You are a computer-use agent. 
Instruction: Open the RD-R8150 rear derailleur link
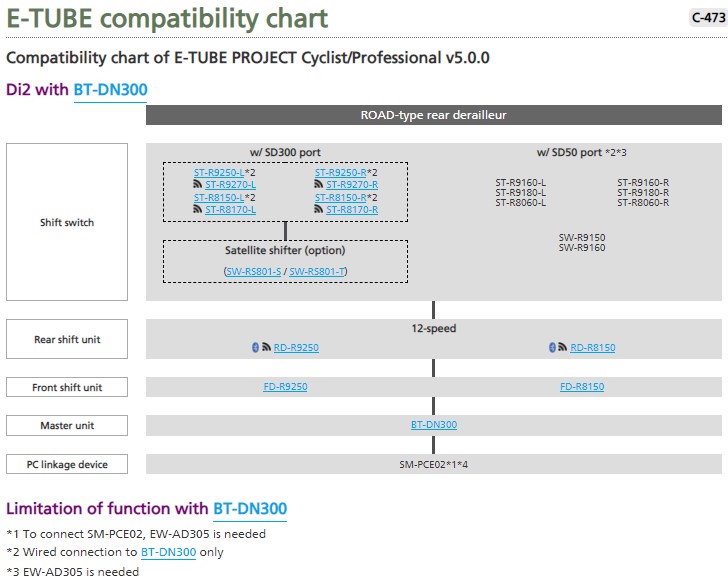[x=593, y=348]
